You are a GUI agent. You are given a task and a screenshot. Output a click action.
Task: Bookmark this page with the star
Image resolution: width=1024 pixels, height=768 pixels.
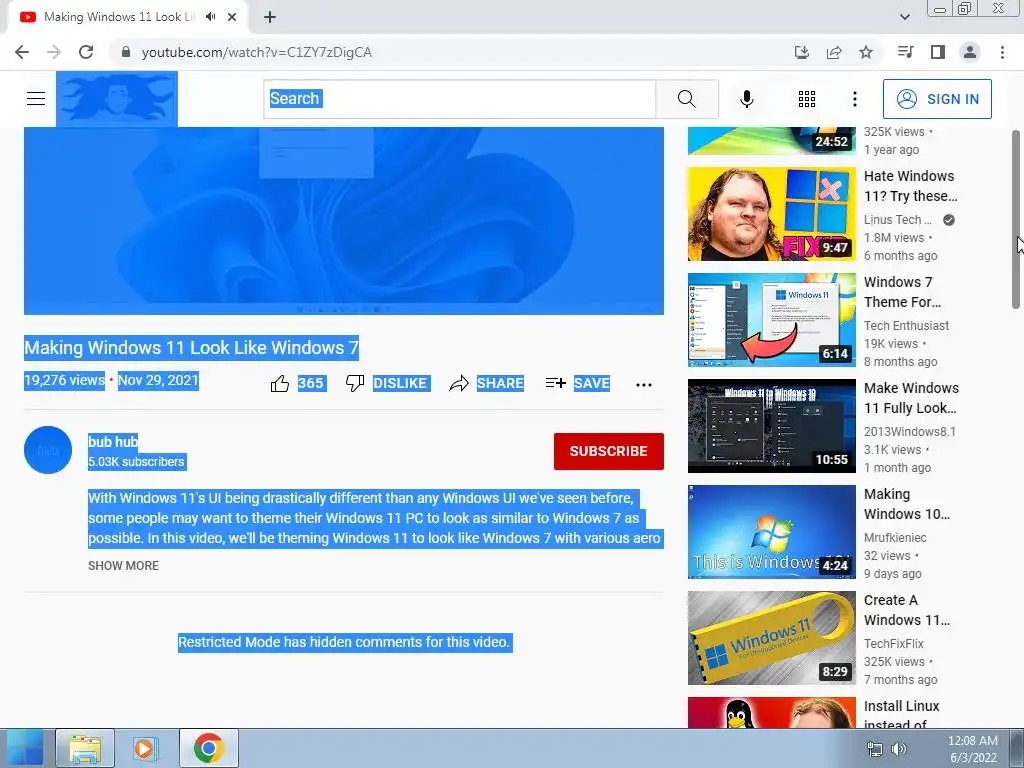tap(866, 52)
